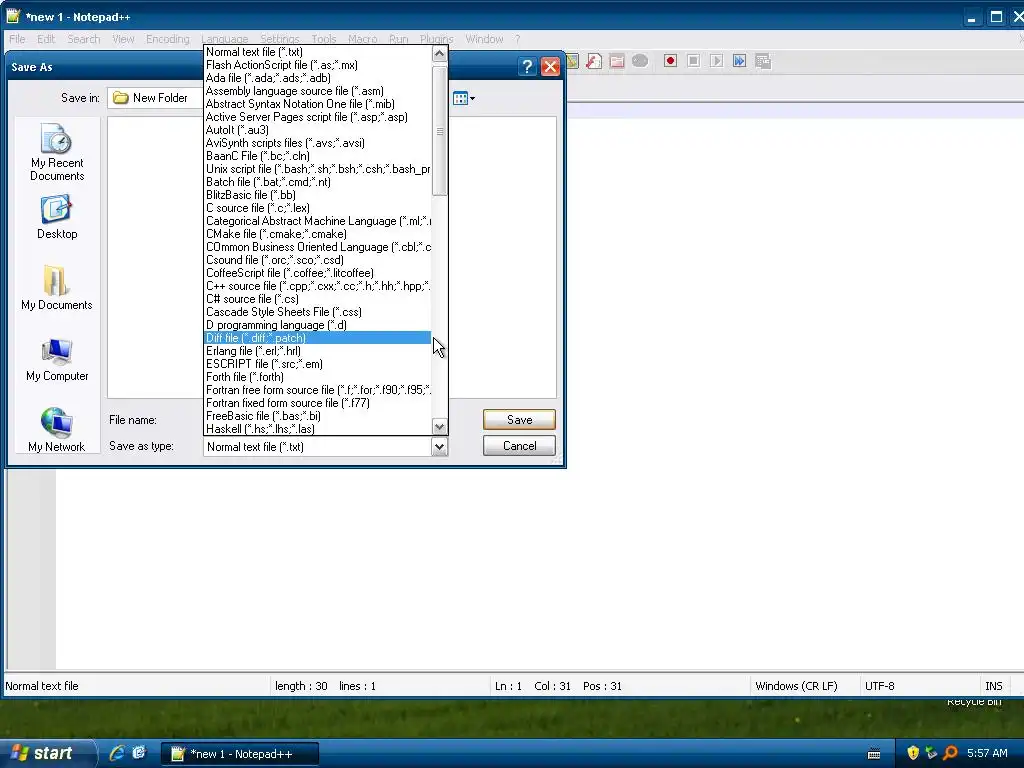Select C++ source file type
This screenshot has height=768, width=1024.
[317, 286]
